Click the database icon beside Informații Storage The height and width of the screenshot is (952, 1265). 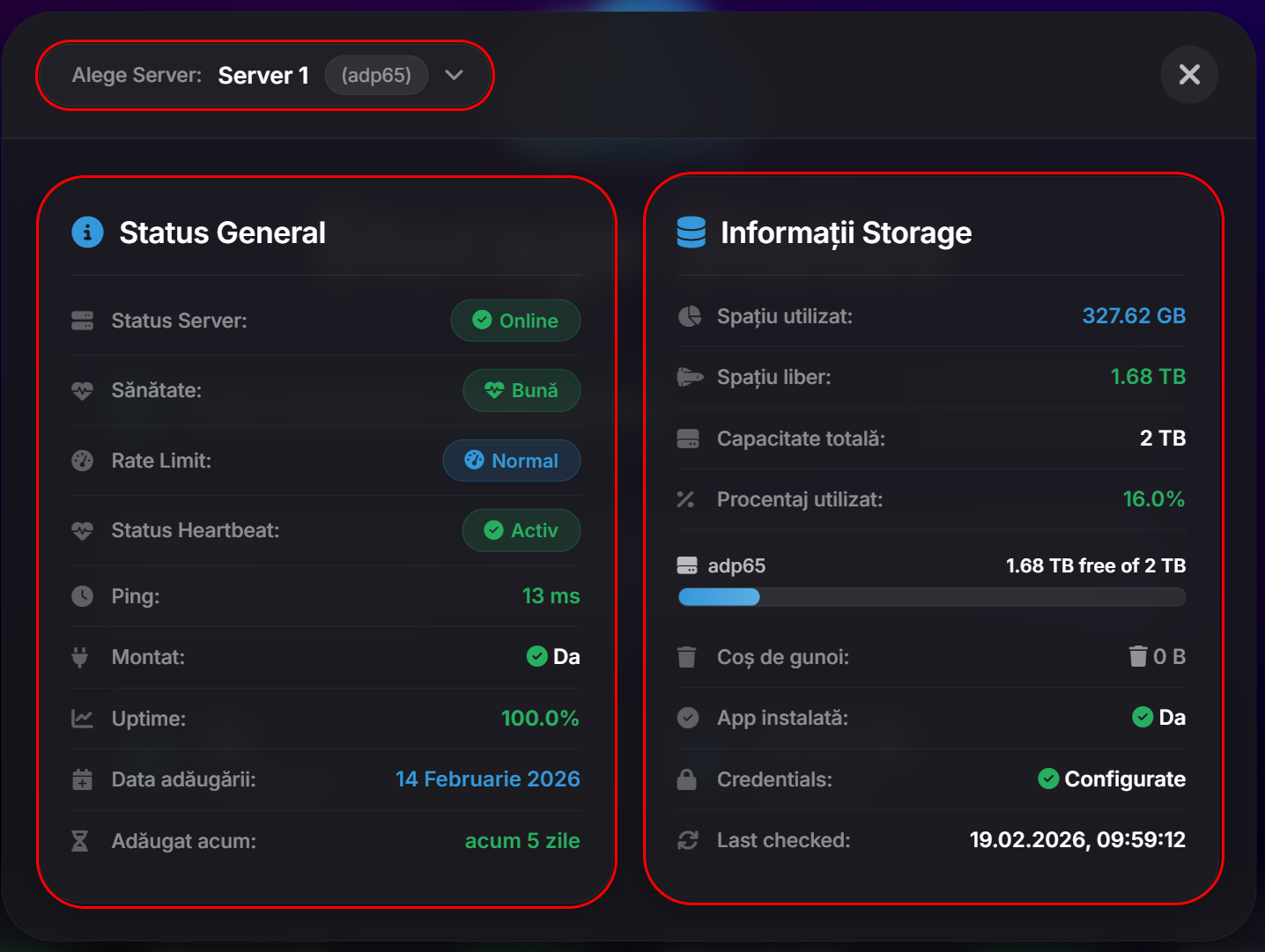[691, 232]
